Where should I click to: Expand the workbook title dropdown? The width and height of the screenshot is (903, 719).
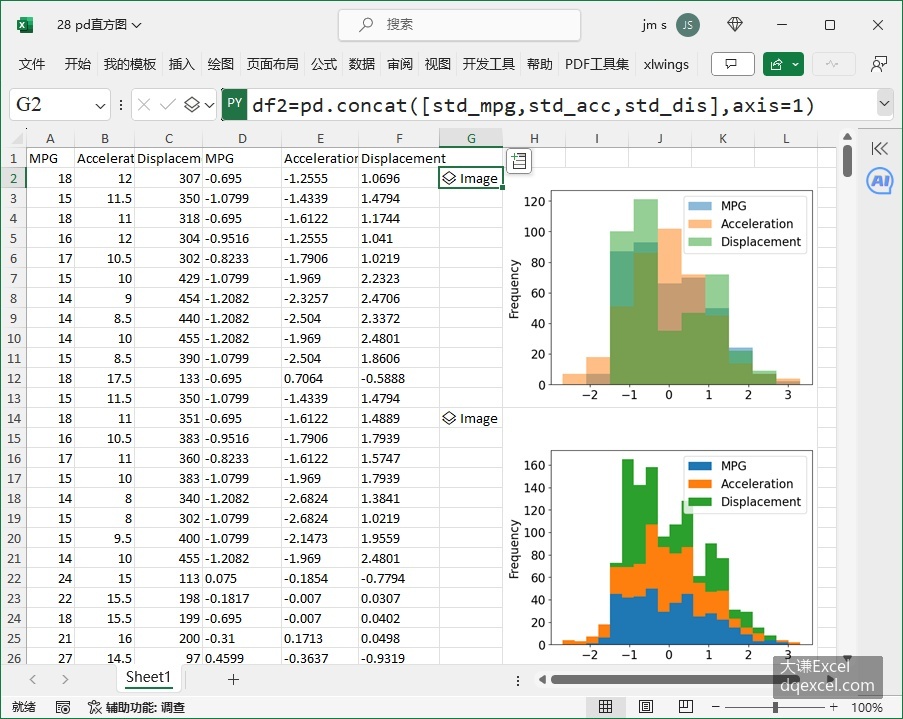coord(136,25)
